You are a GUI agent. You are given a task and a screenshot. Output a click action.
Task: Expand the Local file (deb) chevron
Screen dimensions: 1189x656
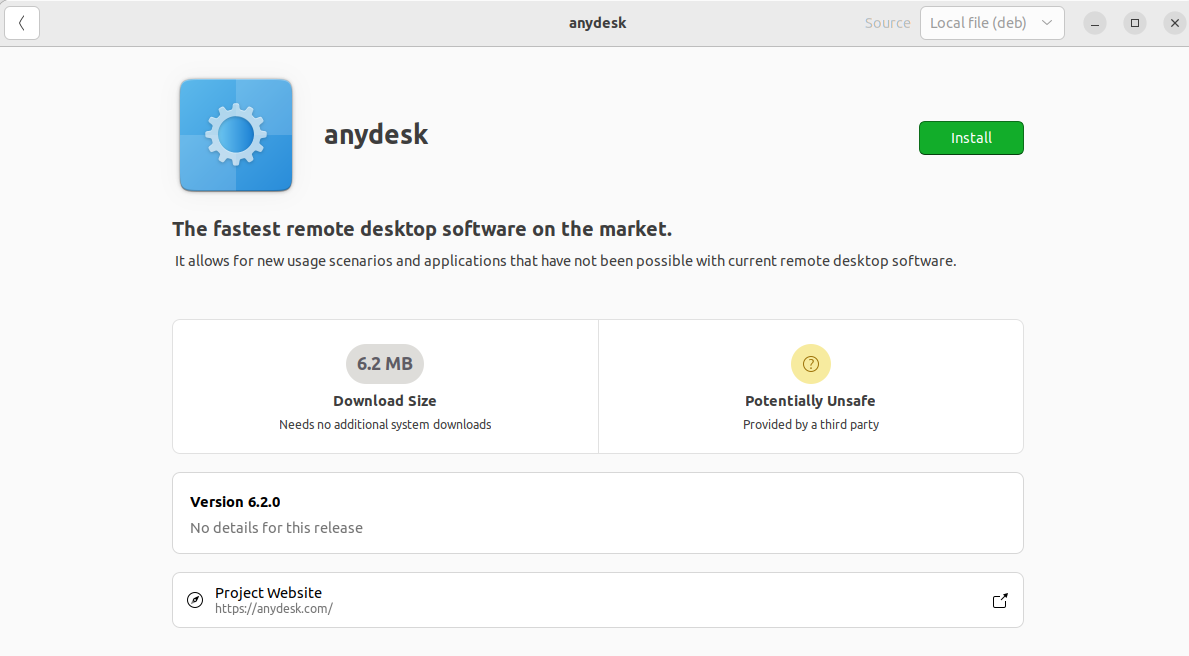[1046, 22]
